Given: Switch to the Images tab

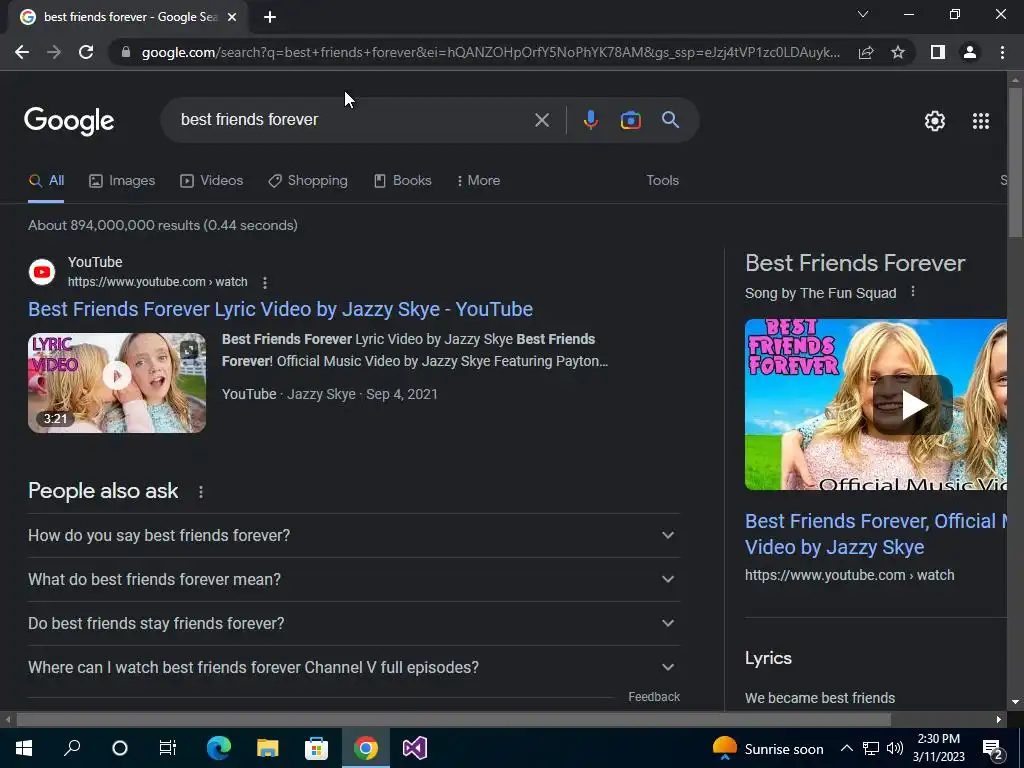Looking at the screenshot, I should tap(122, 181).
